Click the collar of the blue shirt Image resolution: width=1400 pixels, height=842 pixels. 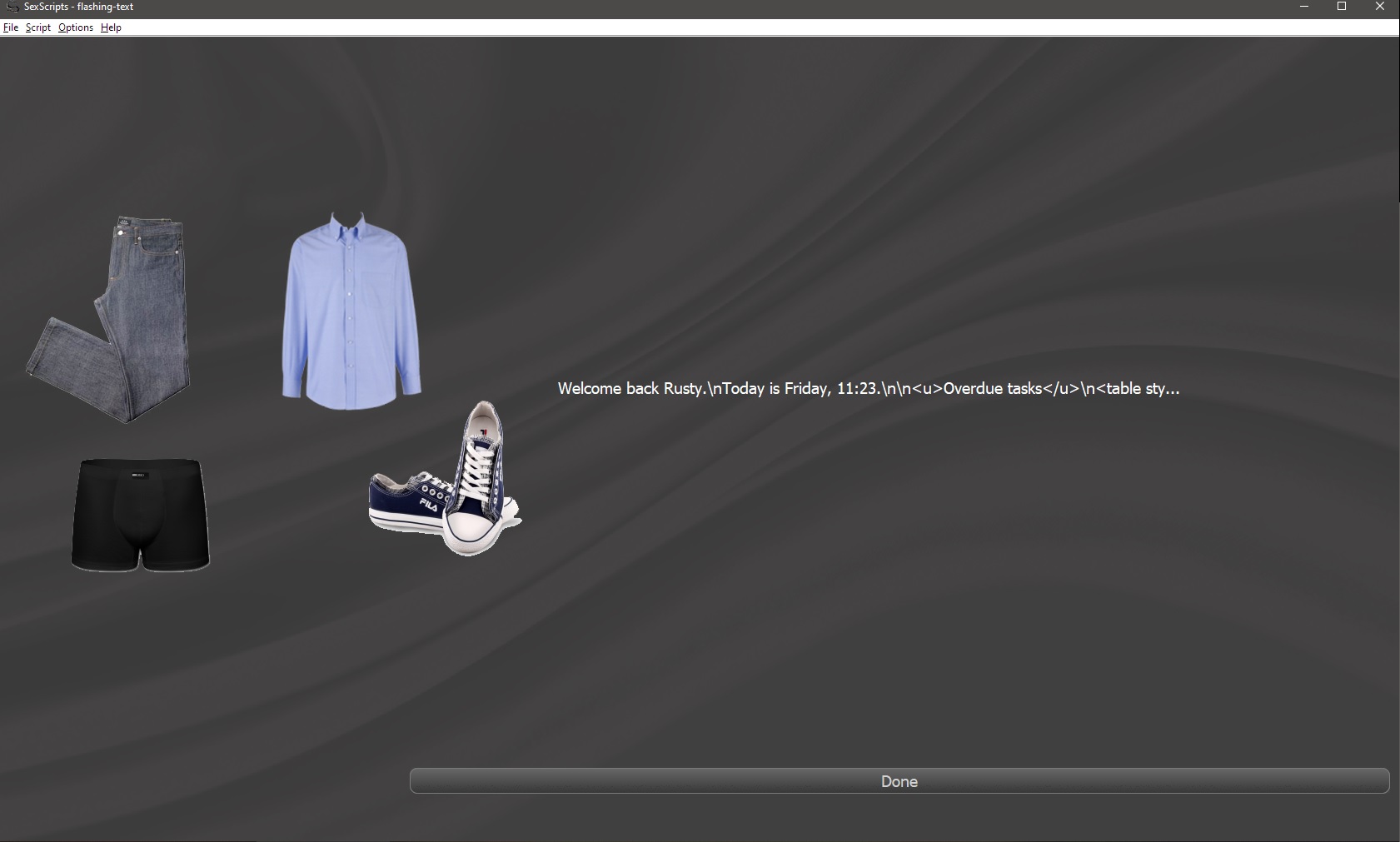[349, 225]
